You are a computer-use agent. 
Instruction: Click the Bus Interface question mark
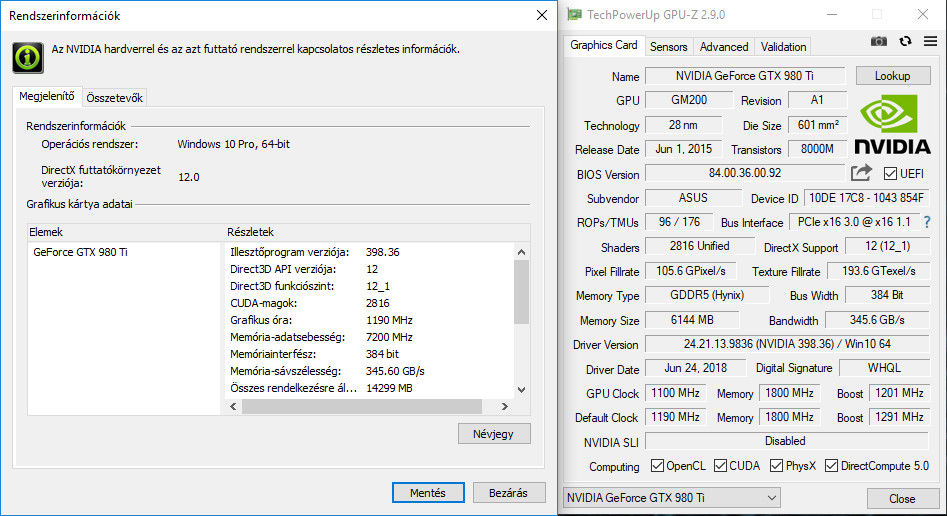(927, 222)
